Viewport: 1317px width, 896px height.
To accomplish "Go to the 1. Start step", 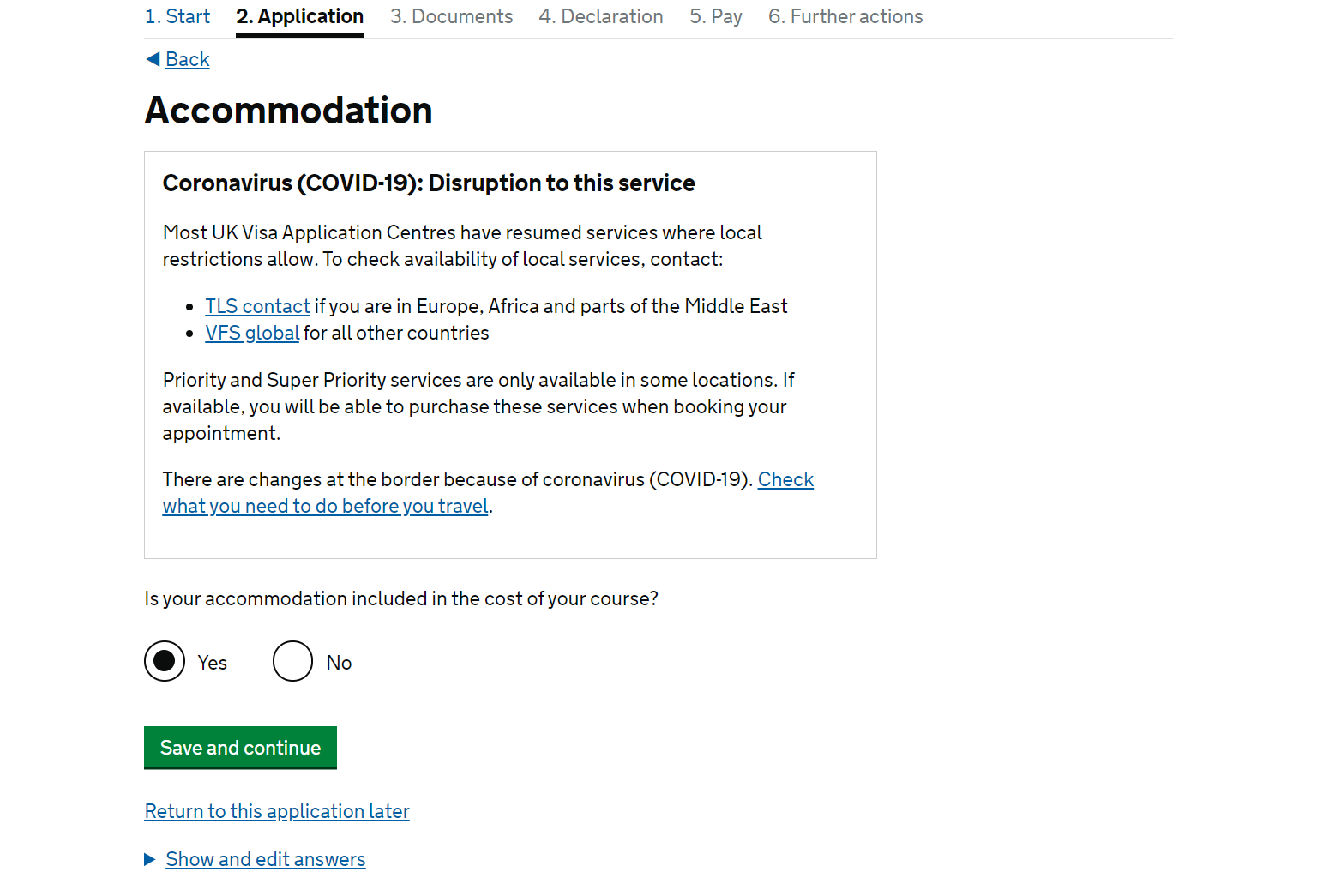I will click(x=177, y=16).
